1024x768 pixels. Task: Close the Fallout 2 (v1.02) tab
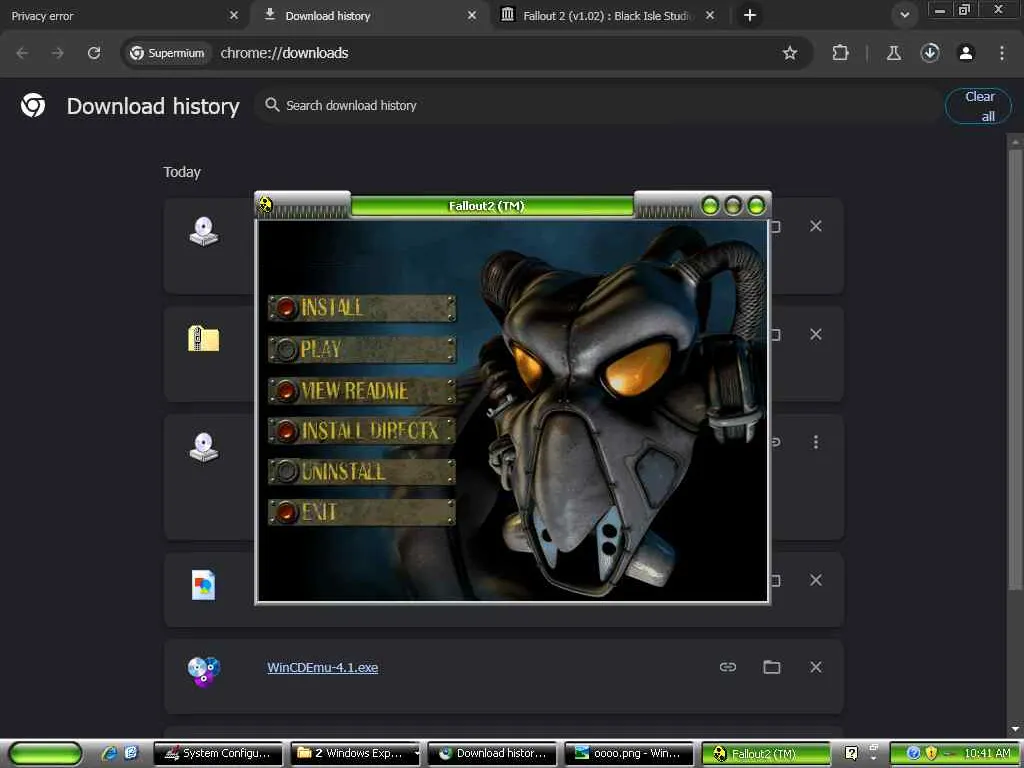(x=710, y=15)
